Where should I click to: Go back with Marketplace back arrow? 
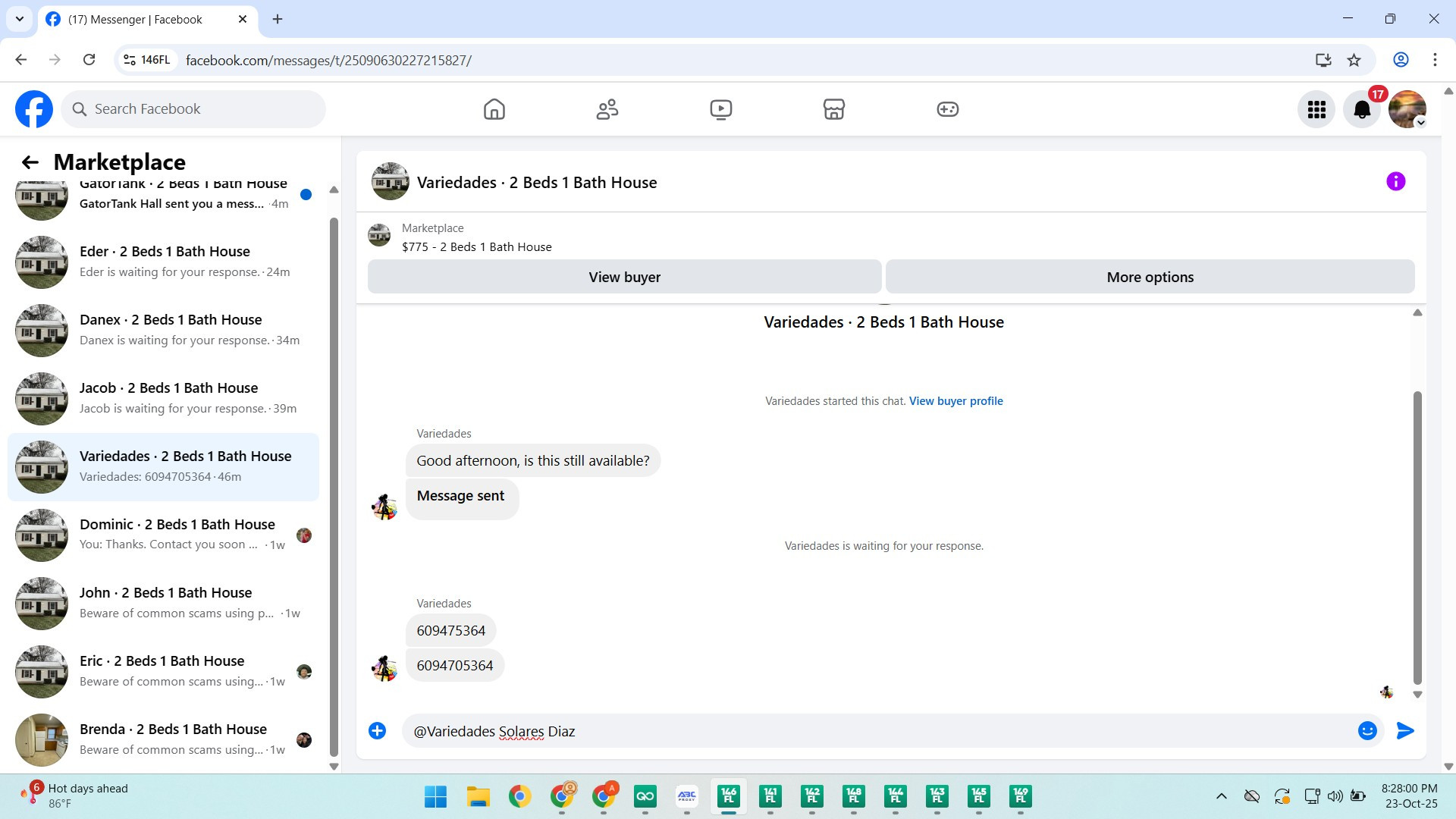(30, 162)
